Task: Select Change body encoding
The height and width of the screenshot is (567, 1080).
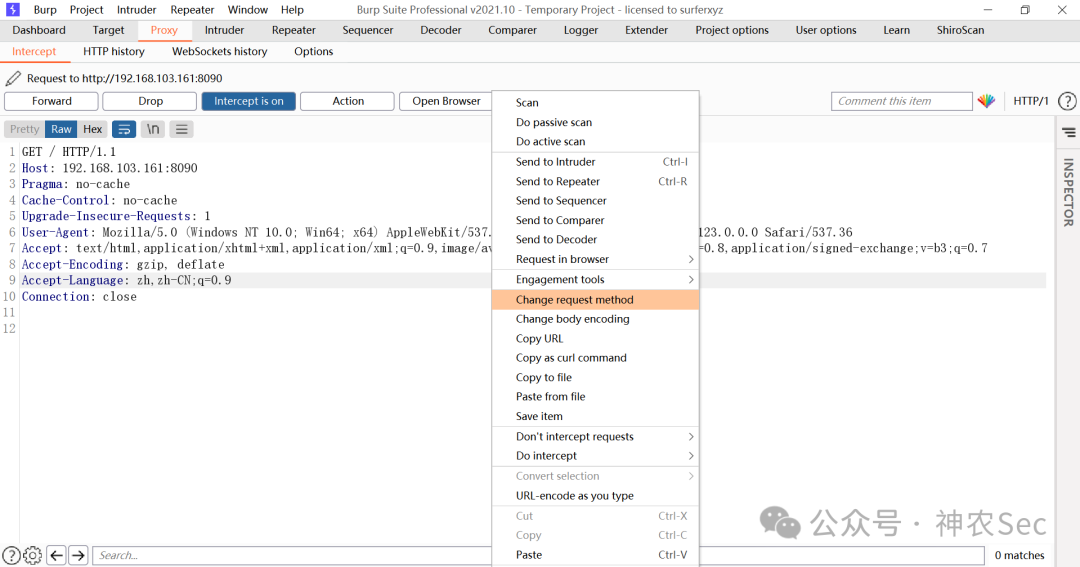Action: pos(596,319)
